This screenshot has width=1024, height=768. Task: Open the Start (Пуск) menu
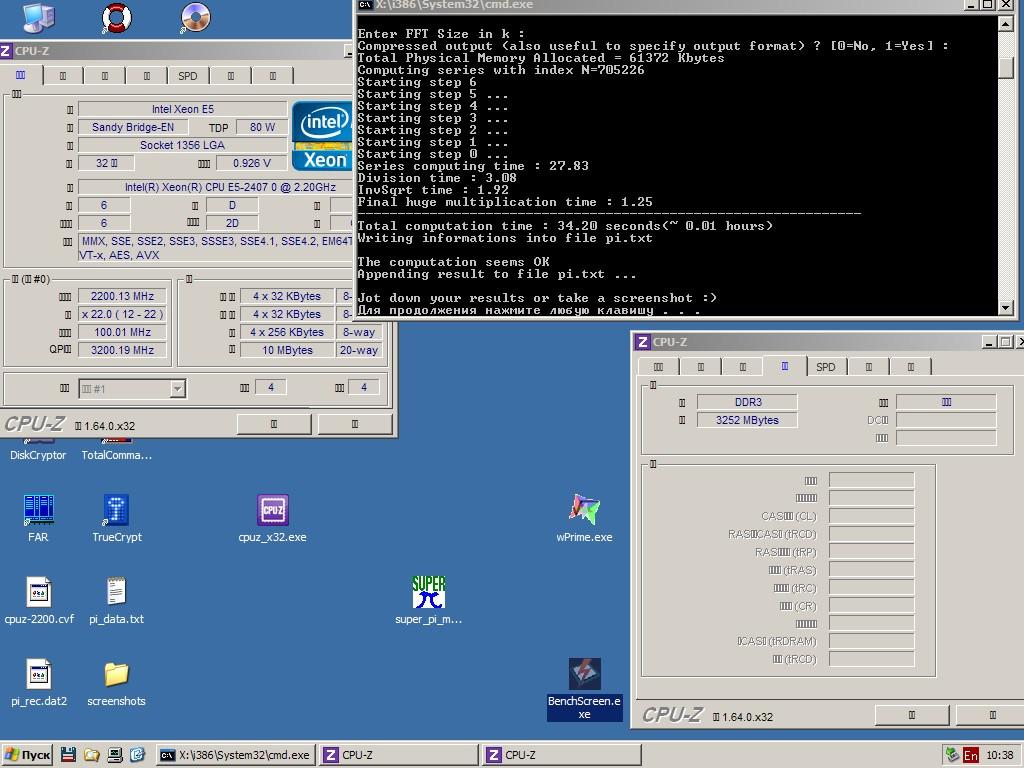pos(27,754)
